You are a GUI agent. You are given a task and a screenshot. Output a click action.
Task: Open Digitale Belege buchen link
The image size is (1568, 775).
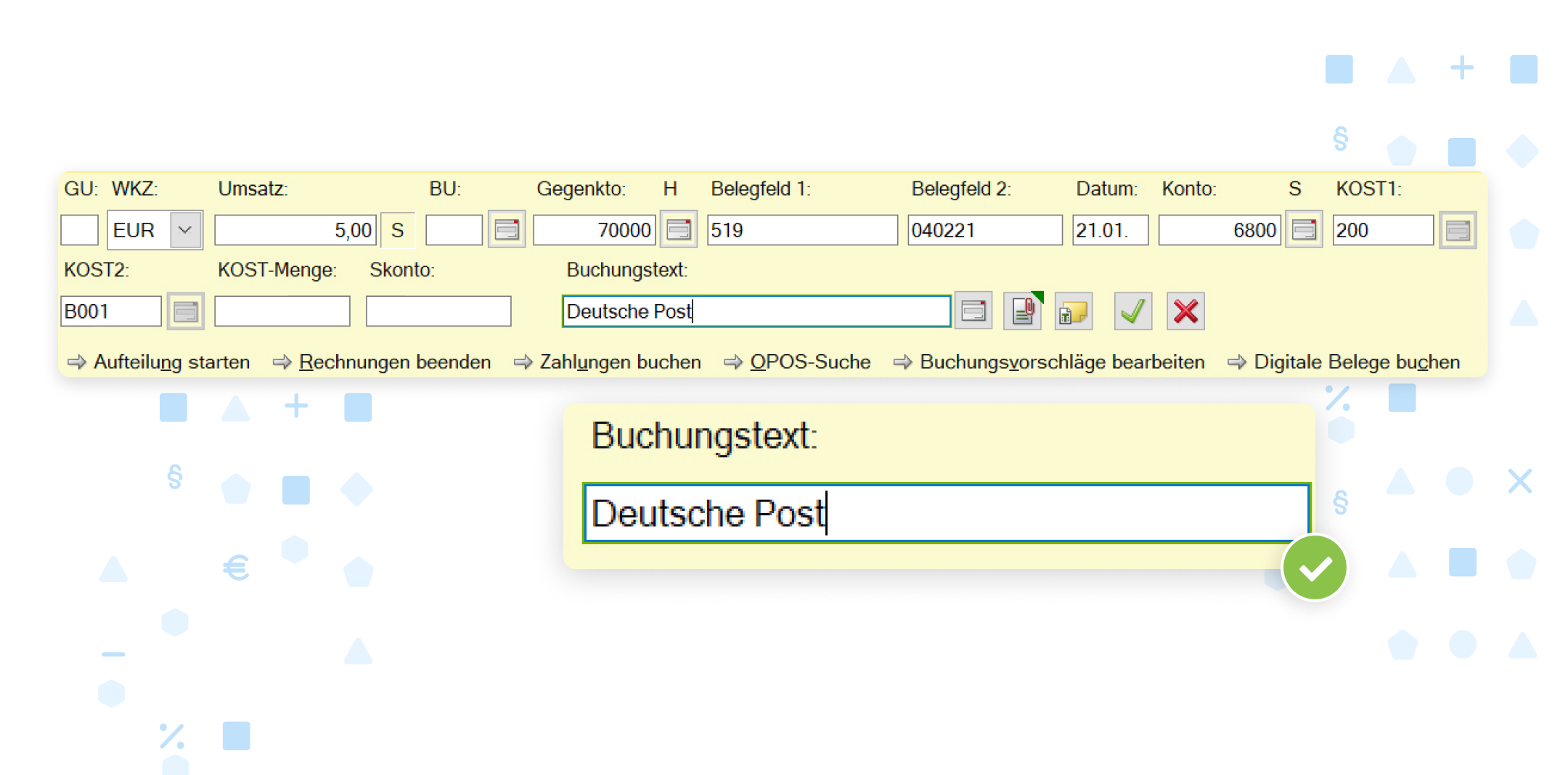tap(1357, 361)
